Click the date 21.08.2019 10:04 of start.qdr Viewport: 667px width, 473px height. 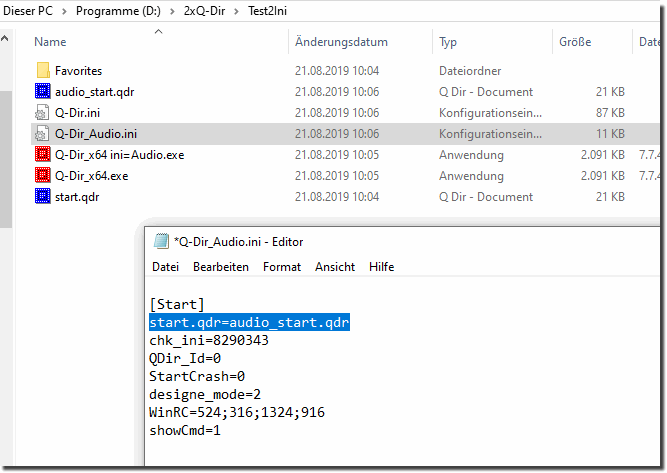pos(337,197)
